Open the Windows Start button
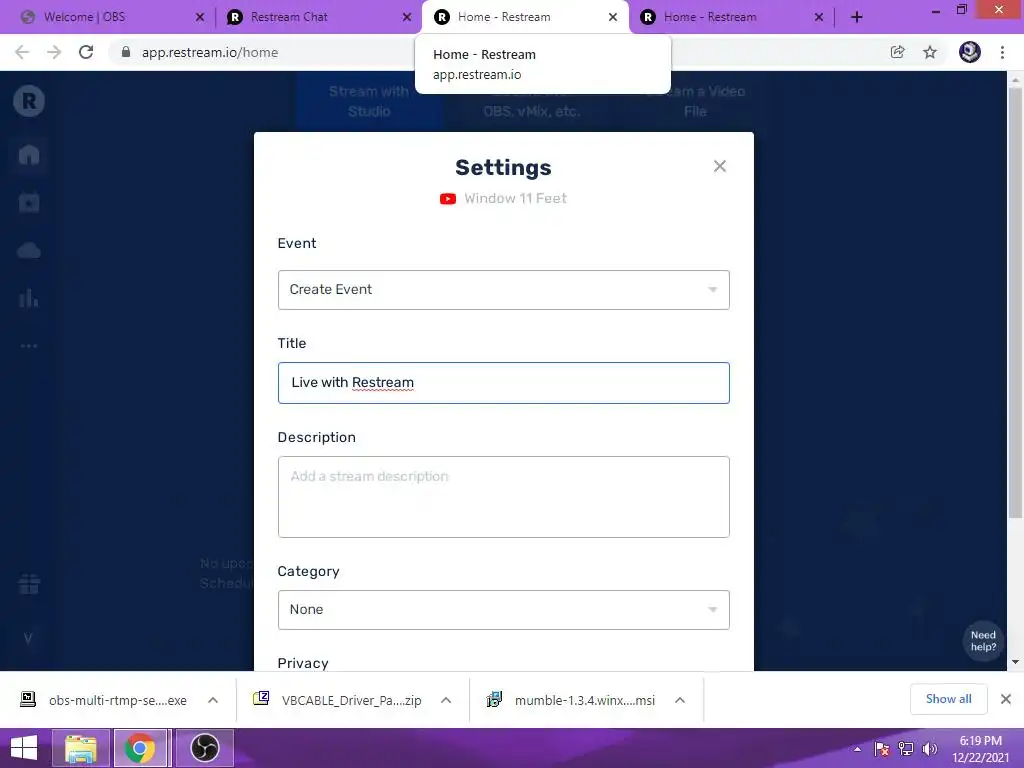1024x768 pixels. [24, 748]
